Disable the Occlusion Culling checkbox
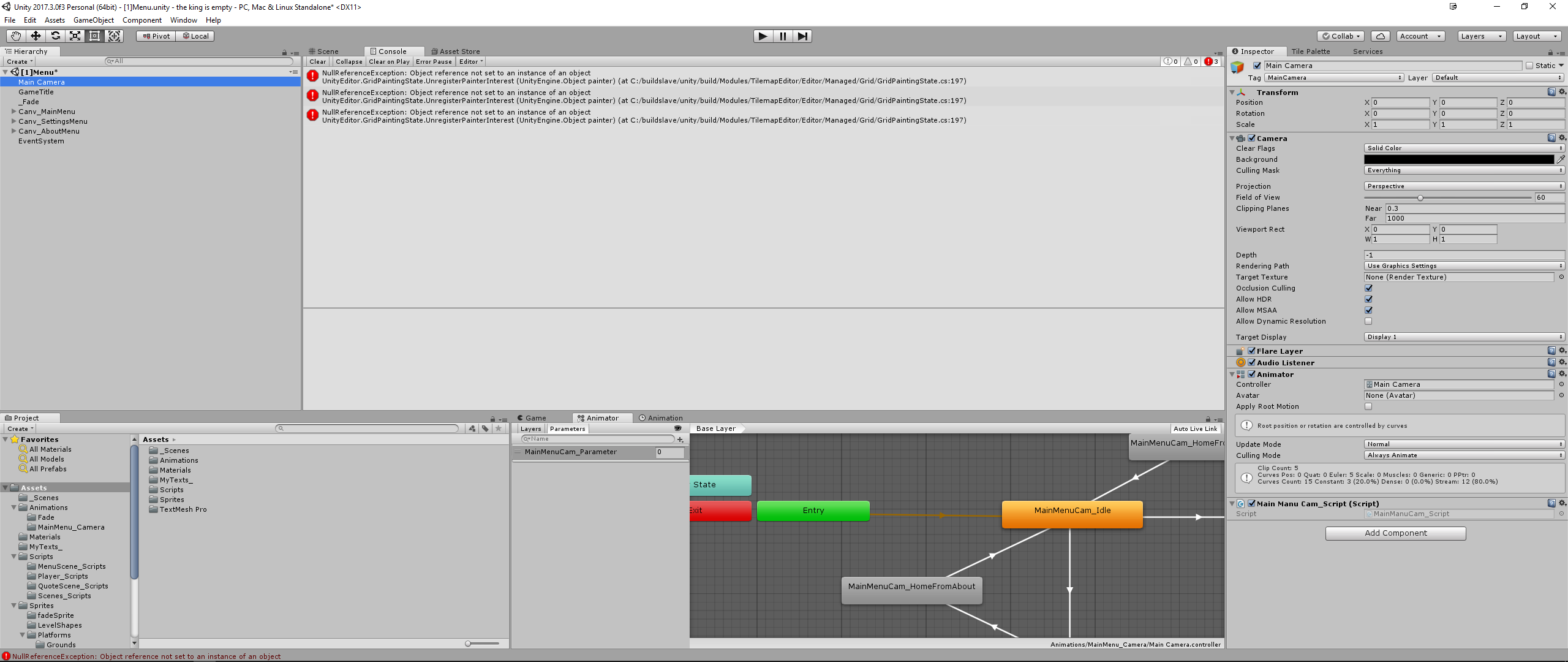Viewport: 1568px width, 662px height. [1368, 288]
